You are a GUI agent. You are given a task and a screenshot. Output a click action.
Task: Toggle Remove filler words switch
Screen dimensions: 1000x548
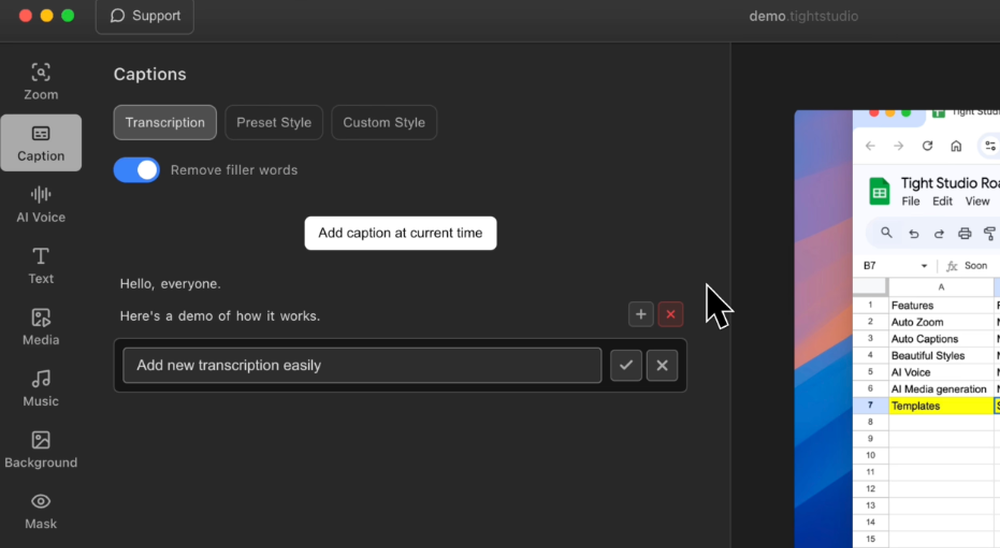click(136, 170)
